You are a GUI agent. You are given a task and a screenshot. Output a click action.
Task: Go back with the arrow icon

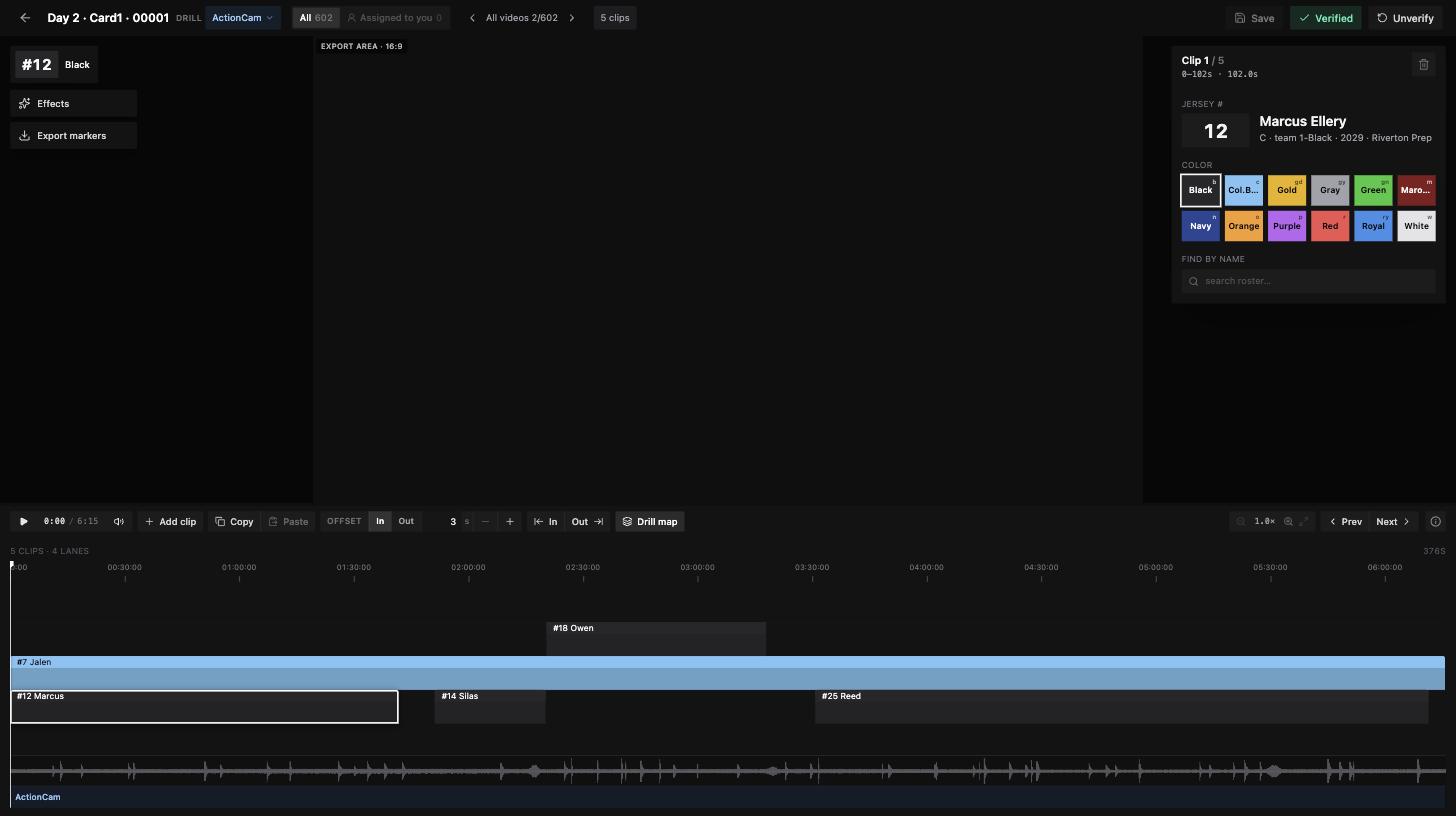tap(25, 18)
